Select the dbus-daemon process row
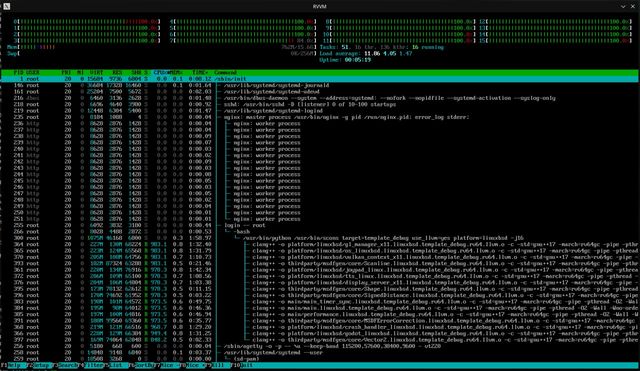 [320, 98]
